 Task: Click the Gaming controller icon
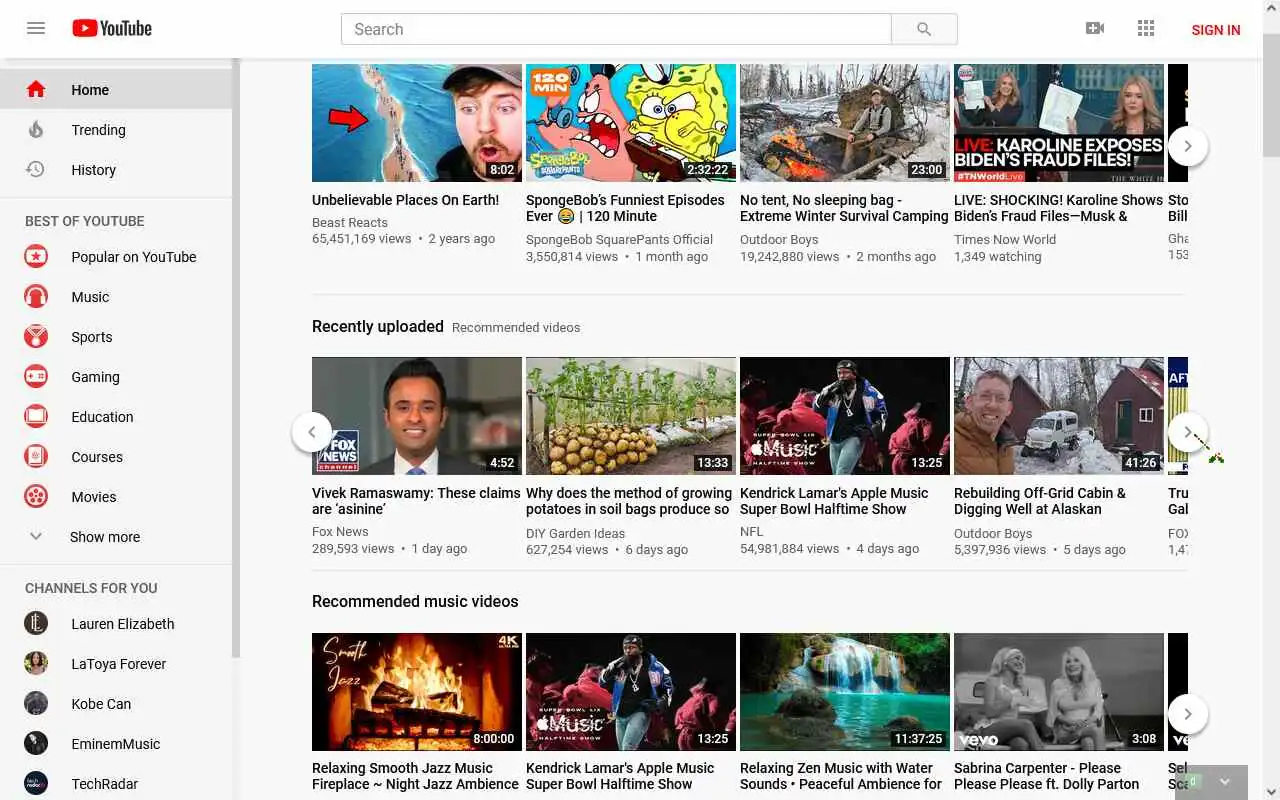click(36, 377)
